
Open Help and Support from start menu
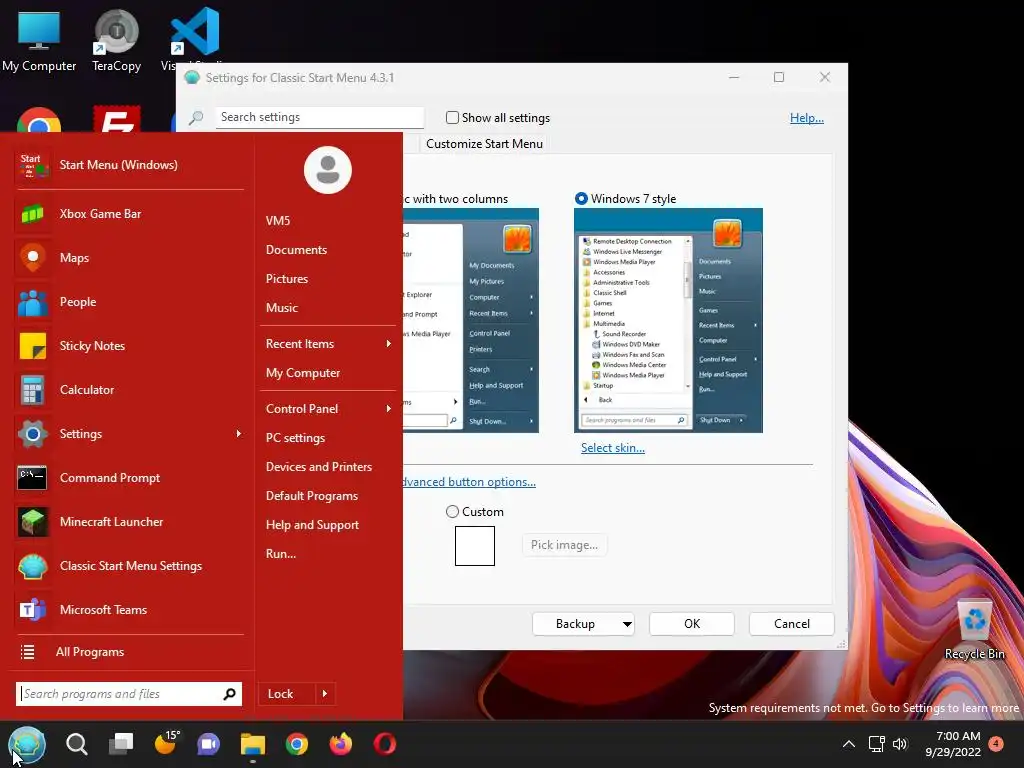(312, 525)
